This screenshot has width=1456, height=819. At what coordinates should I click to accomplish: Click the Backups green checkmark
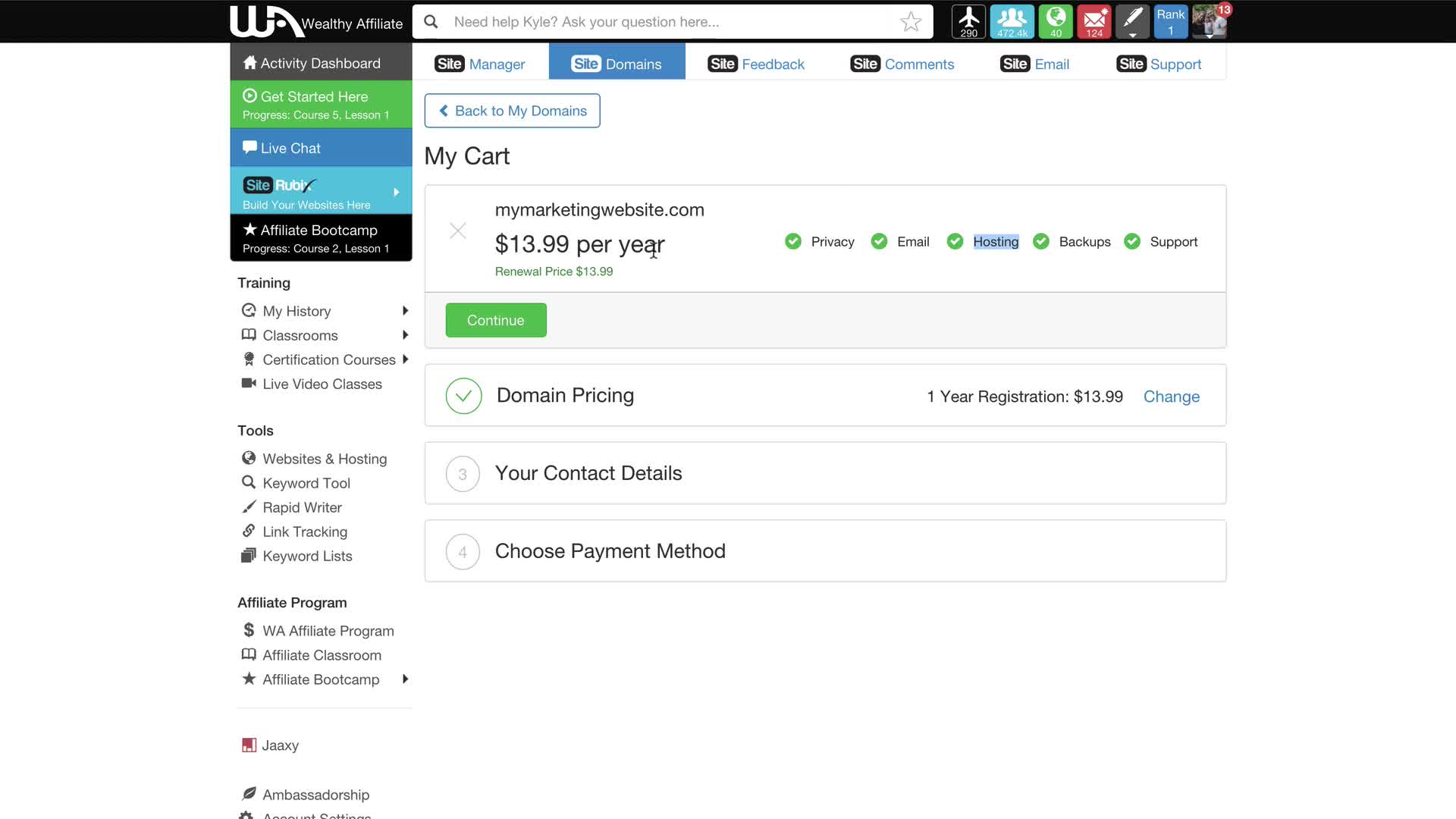click(1041, 242)
